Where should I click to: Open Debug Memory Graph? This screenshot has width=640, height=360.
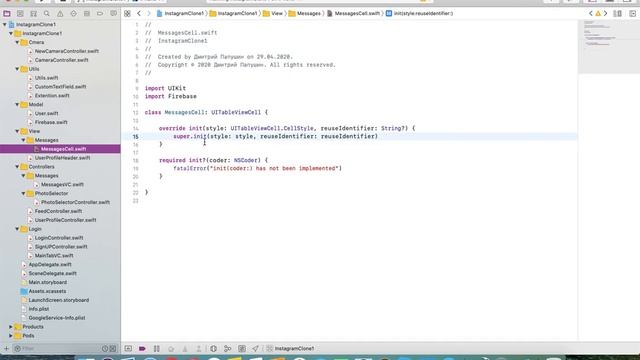point(228,349)
